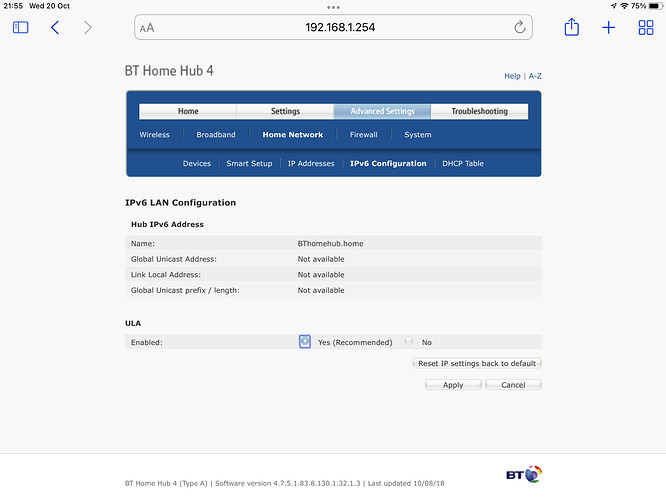Select No for ULA enabled
This screenshot has width=666, height=500.
(x=409, y=341)
